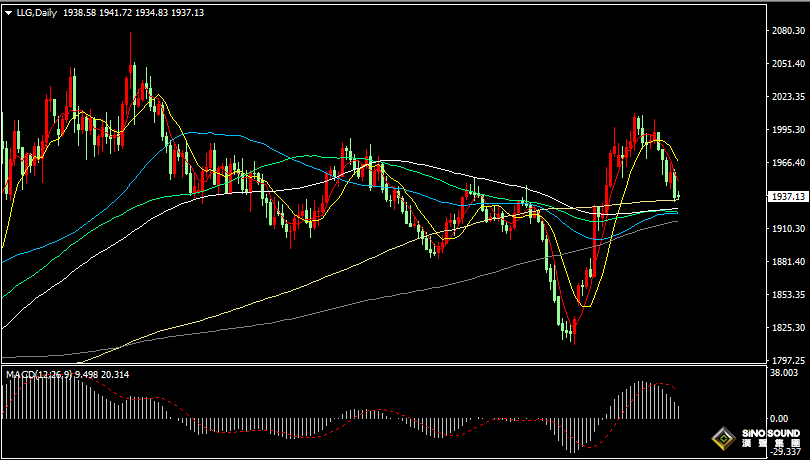
Task: Open the LLG,Daily chart dropdown triangle
Action: click(8, 12)
